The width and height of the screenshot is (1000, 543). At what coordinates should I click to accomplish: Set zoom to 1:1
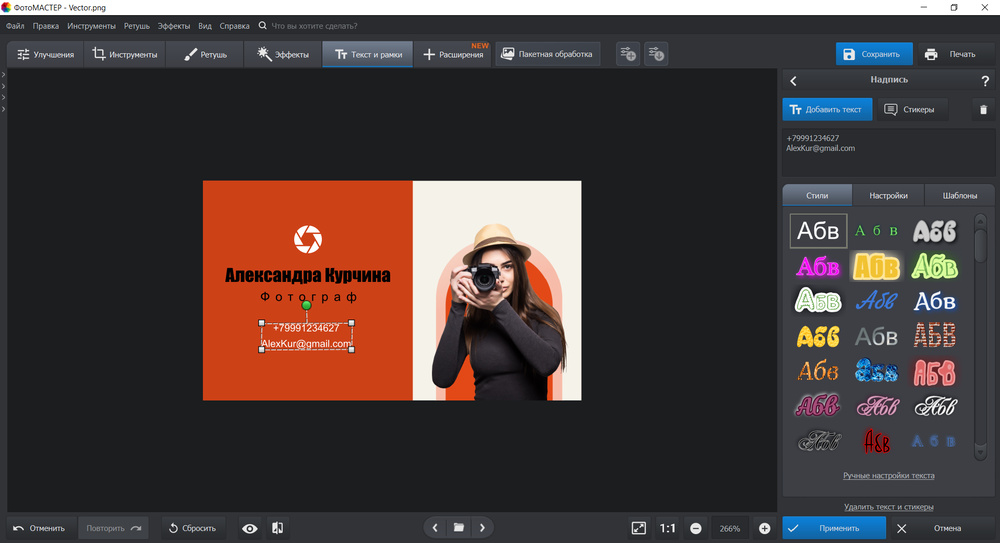(667, 528)
